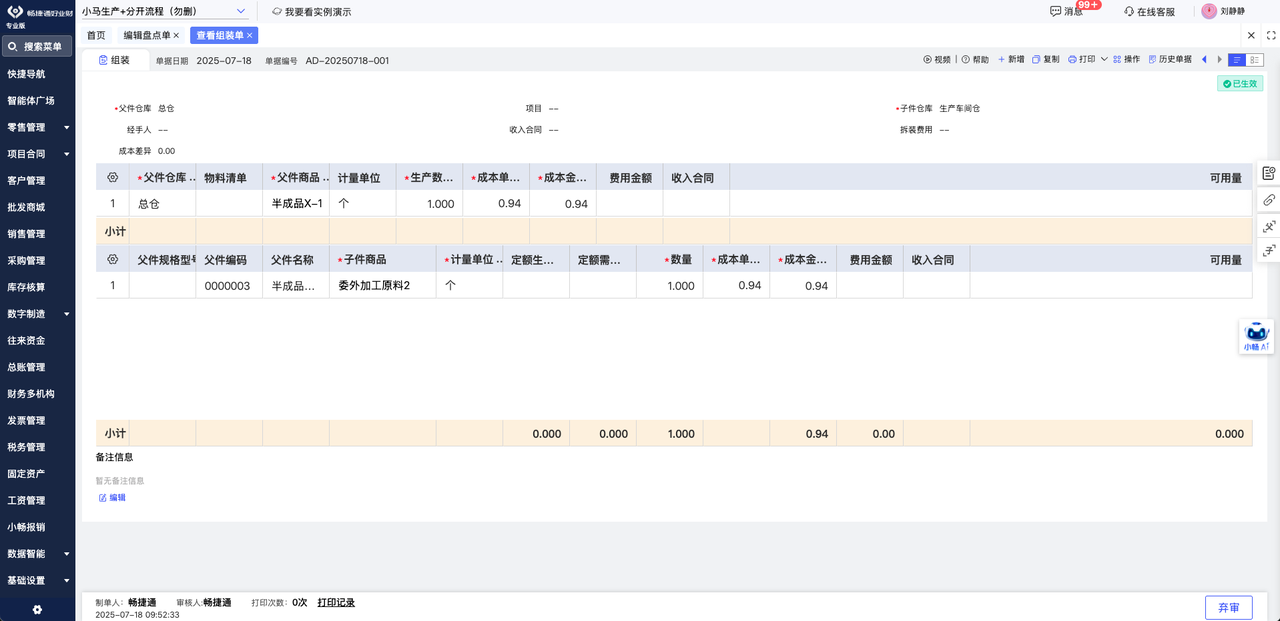Launch the 小畅AI assistant robot
Image resolution: width=1280 pixels, height=621 pixels.
[1256, 336]
